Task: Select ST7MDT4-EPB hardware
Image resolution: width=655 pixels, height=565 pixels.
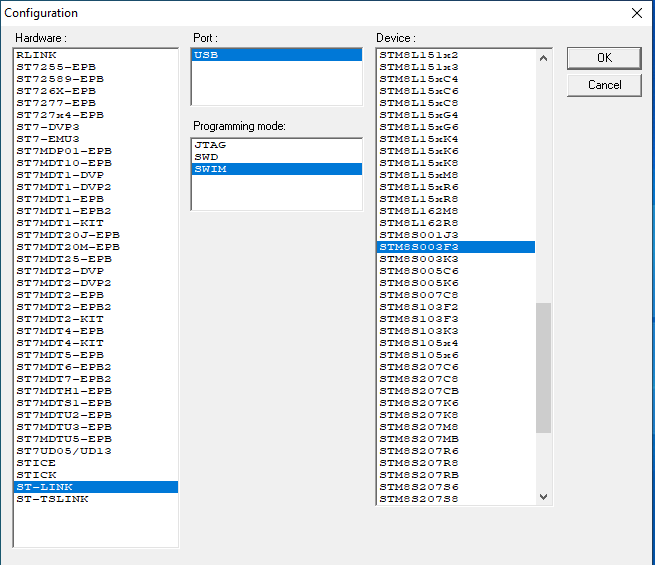Action: [96, 331]
